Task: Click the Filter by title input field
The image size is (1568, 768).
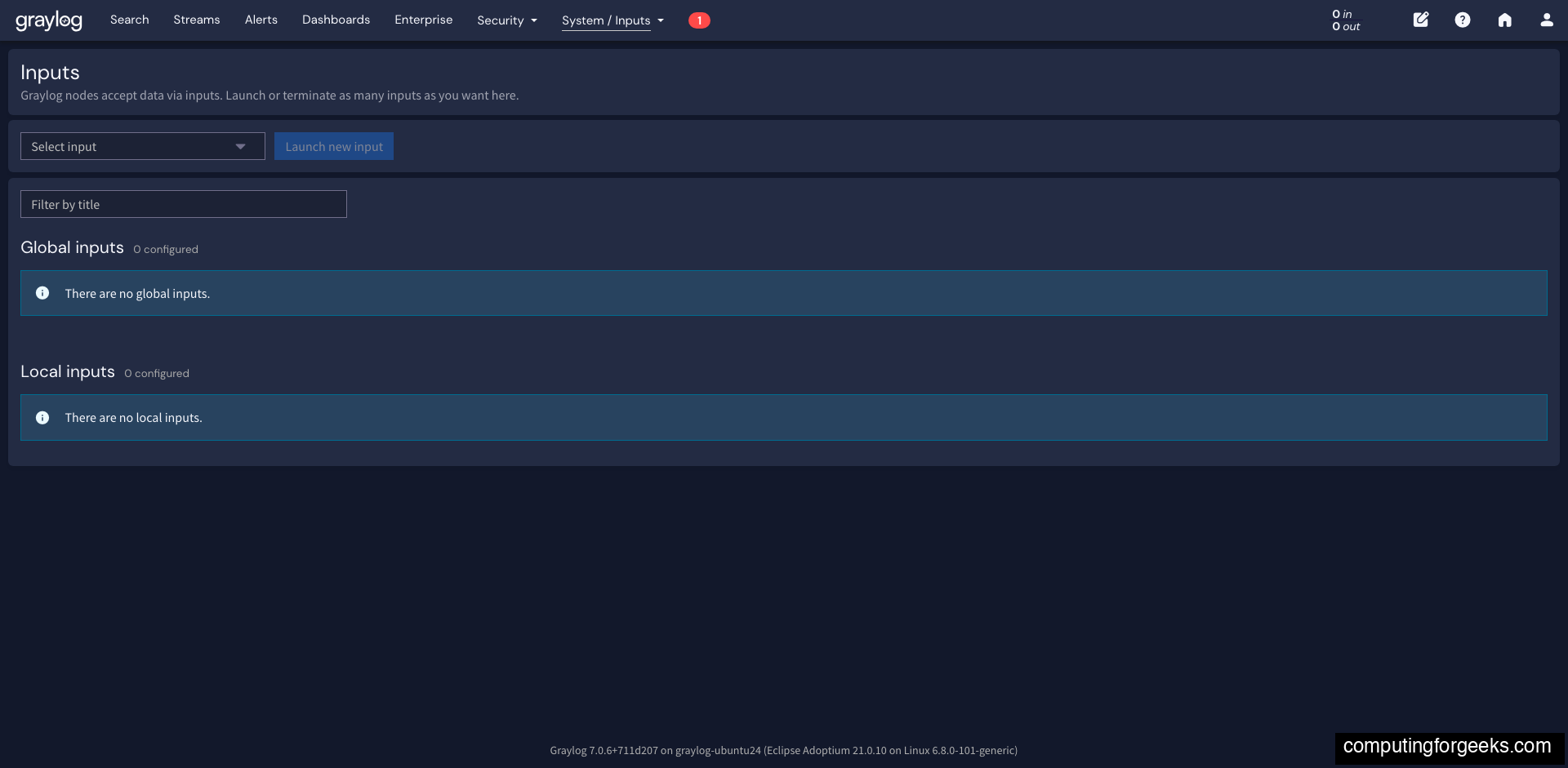Action: pyautogui.click(x=183, y=204)
